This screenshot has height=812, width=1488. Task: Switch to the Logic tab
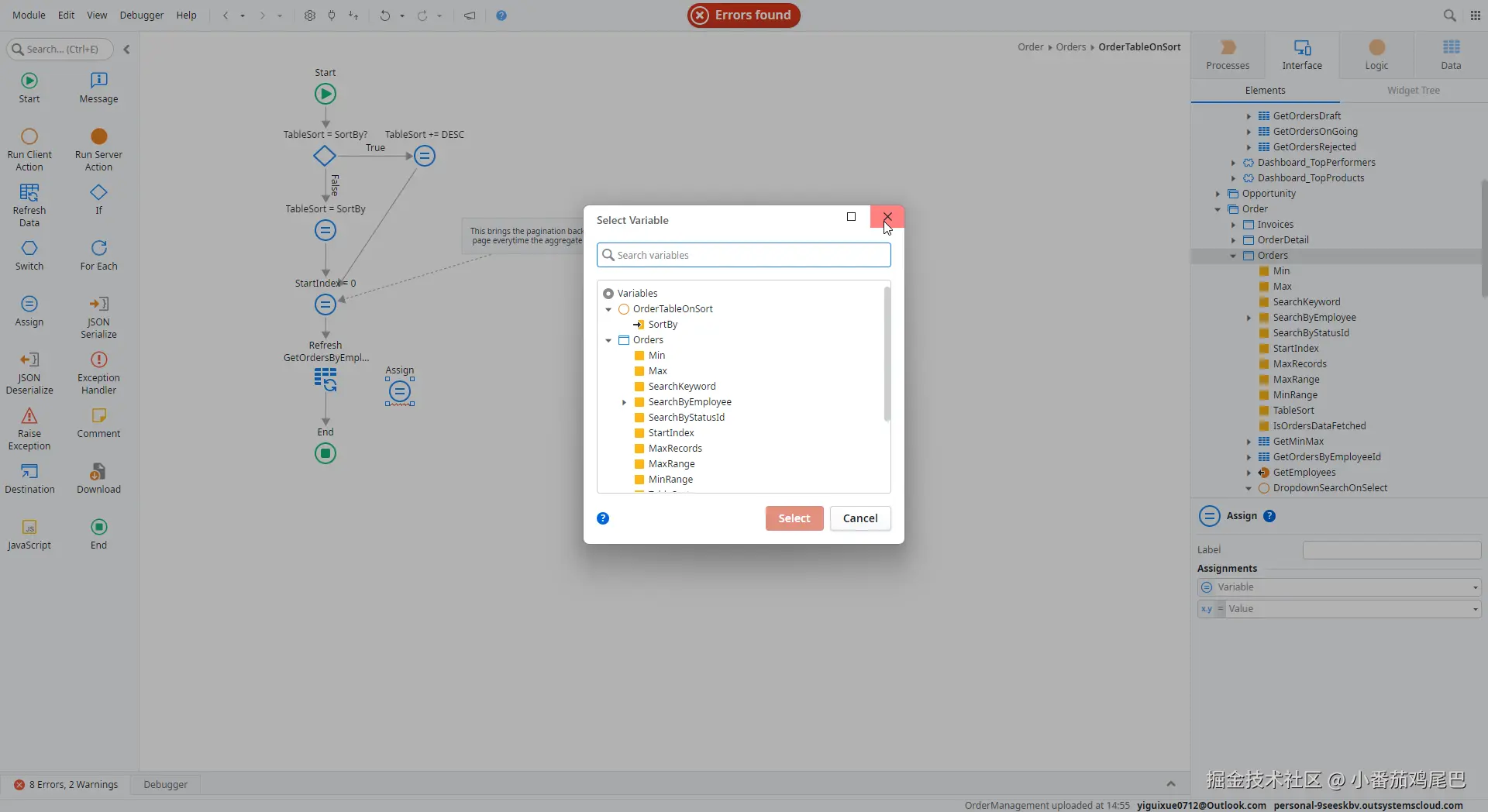1376,55
